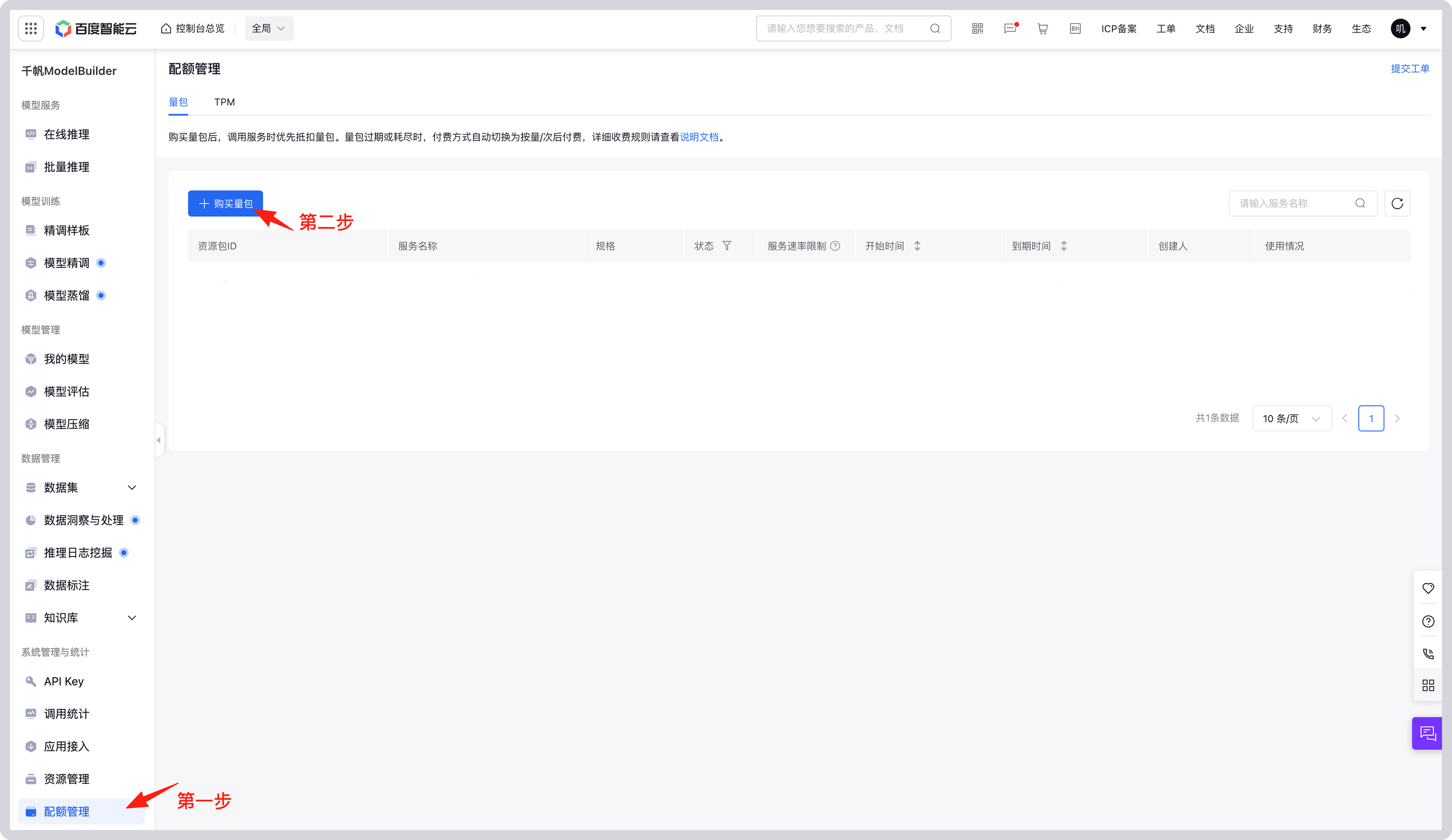
Task: Sort by 到期时间 column arrows
Action: 1064,246
